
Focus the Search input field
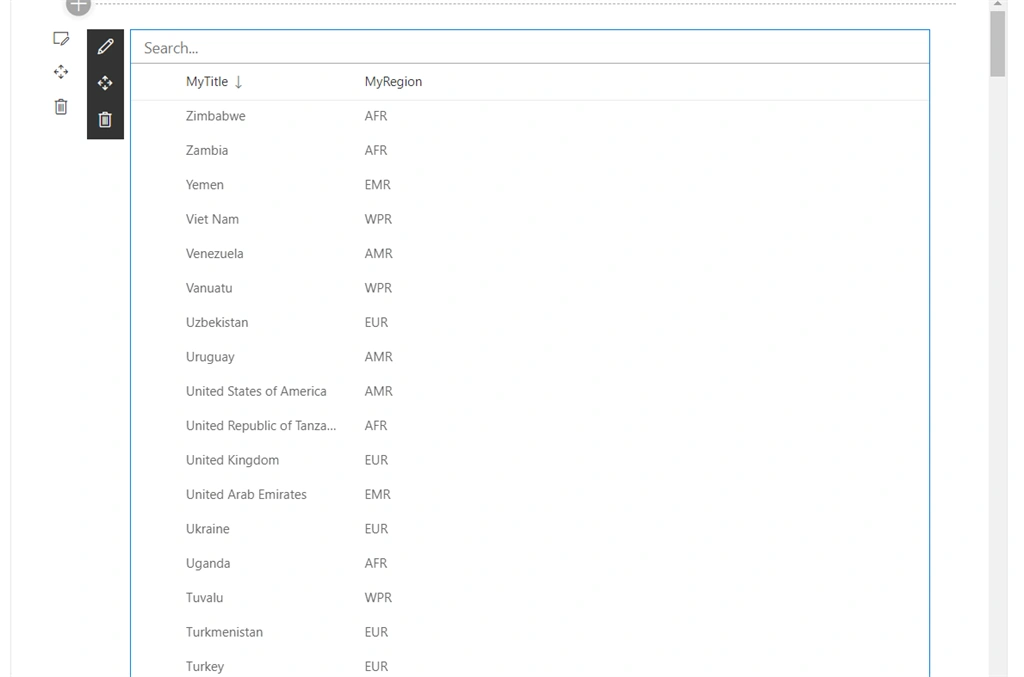click(x=530, y=48)
